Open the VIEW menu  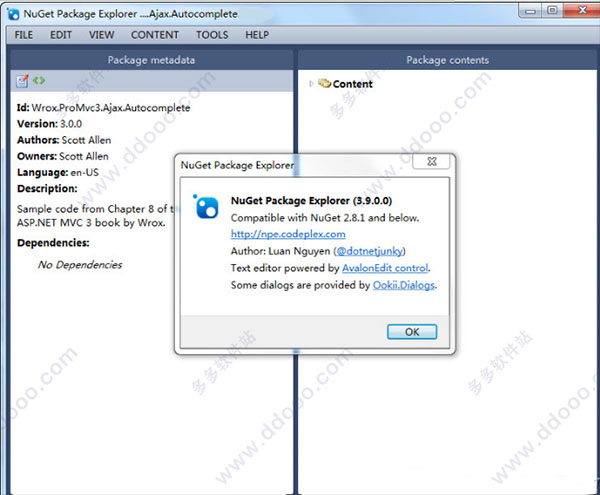click(101, 35)
